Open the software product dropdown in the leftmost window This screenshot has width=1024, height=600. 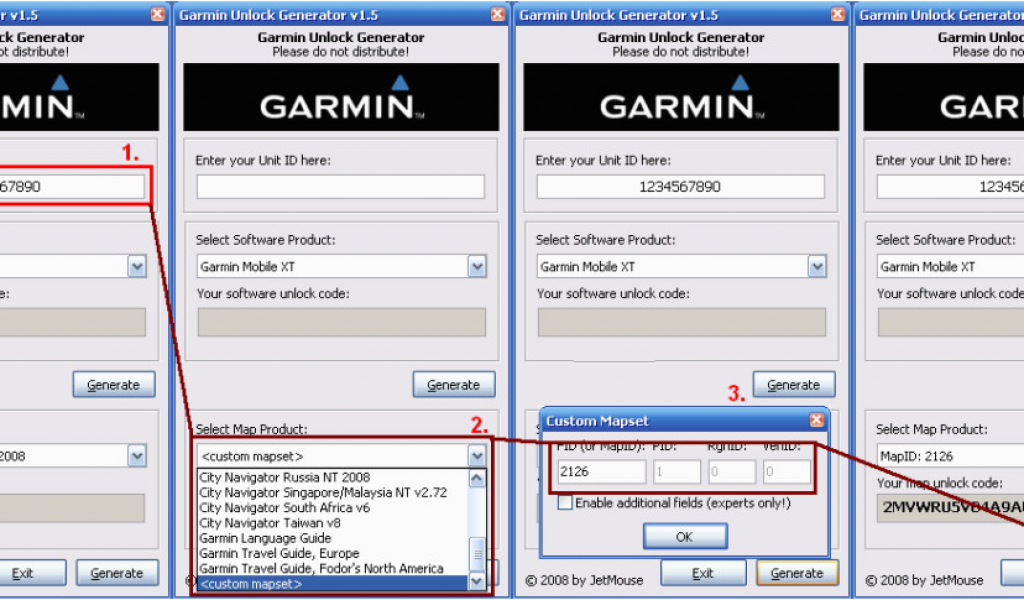(x=136, y=266)
